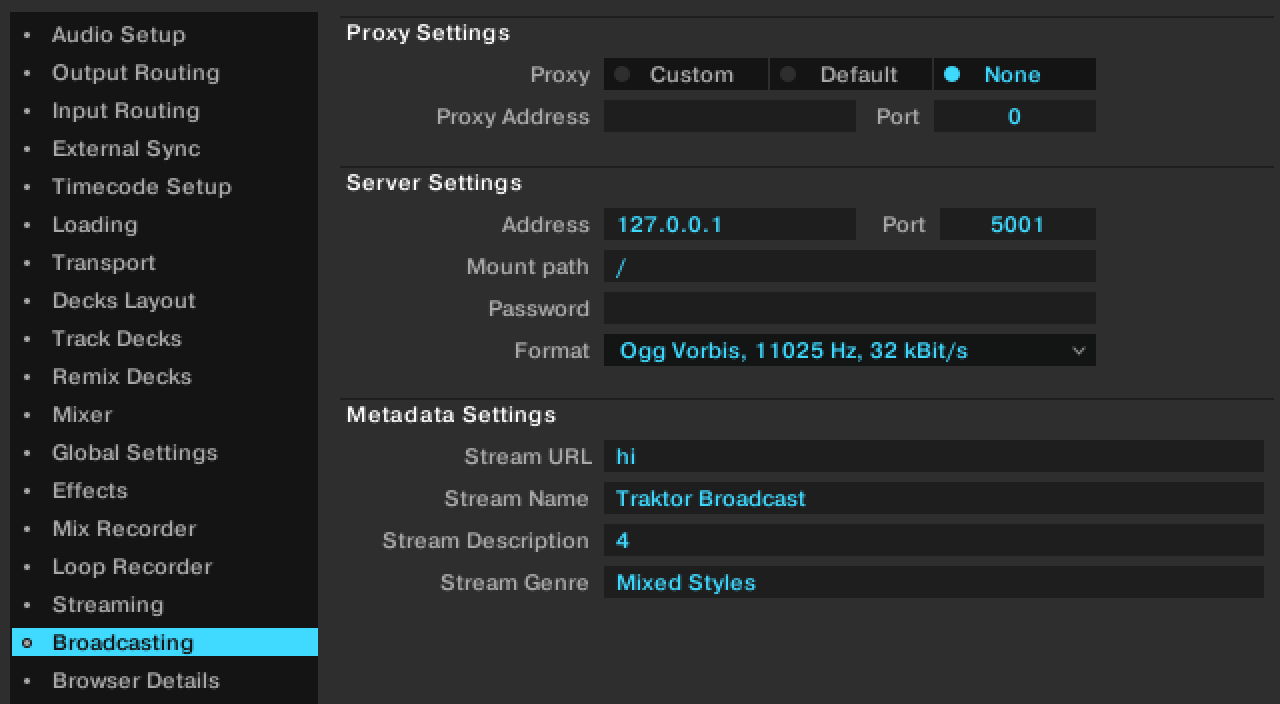Switch to Streaming preferences
The image size is (1280, 704).
(107, 605)
